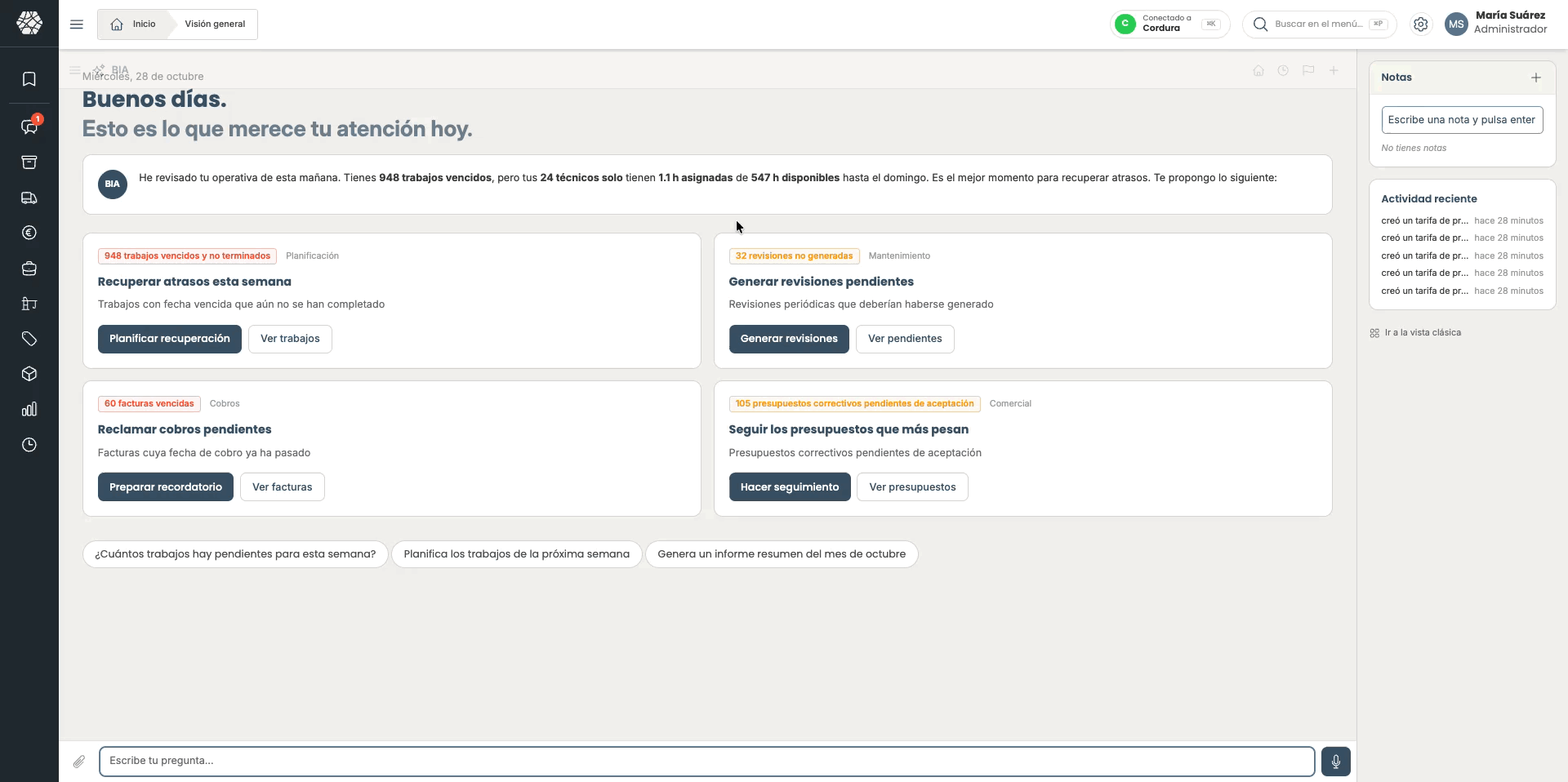Open the bookmarks icon in sidebar
1568x782 pixels.
coord(29,79)
